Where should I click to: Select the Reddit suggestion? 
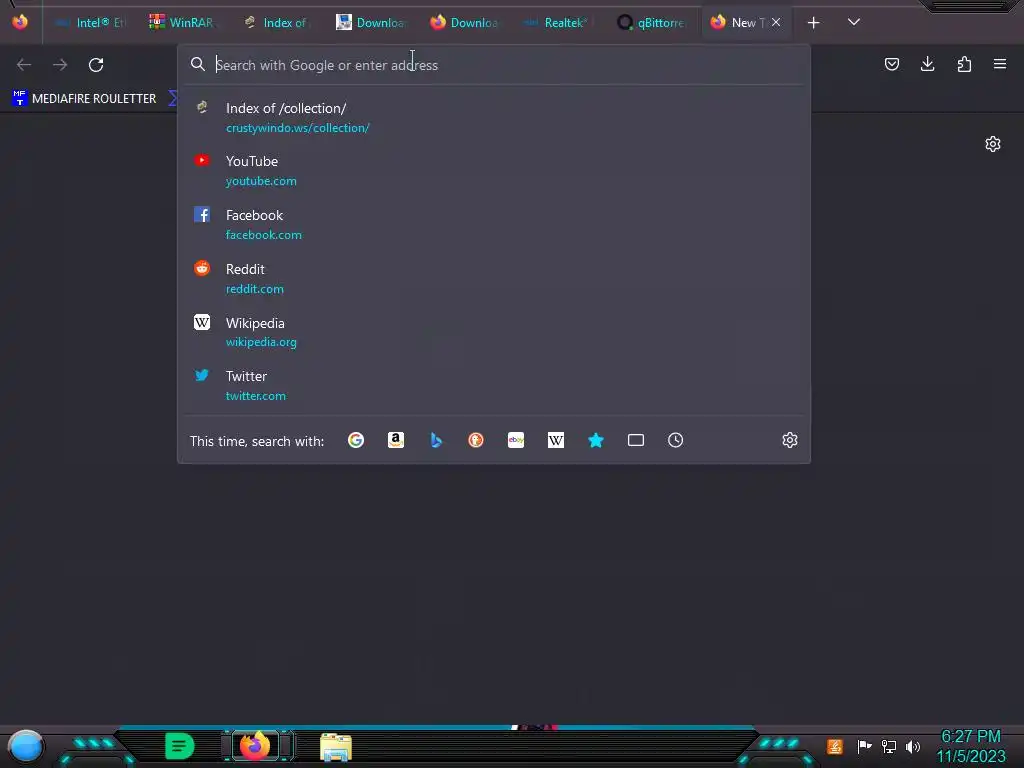[x=494, y=278]
